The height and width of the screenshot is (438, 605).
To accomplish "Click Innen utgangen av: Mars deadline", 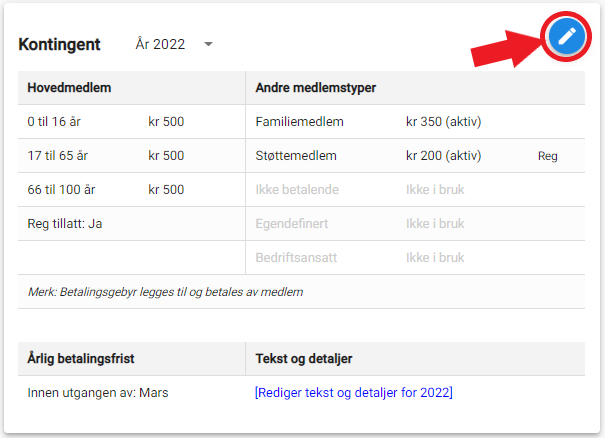I will click(98, 392).
